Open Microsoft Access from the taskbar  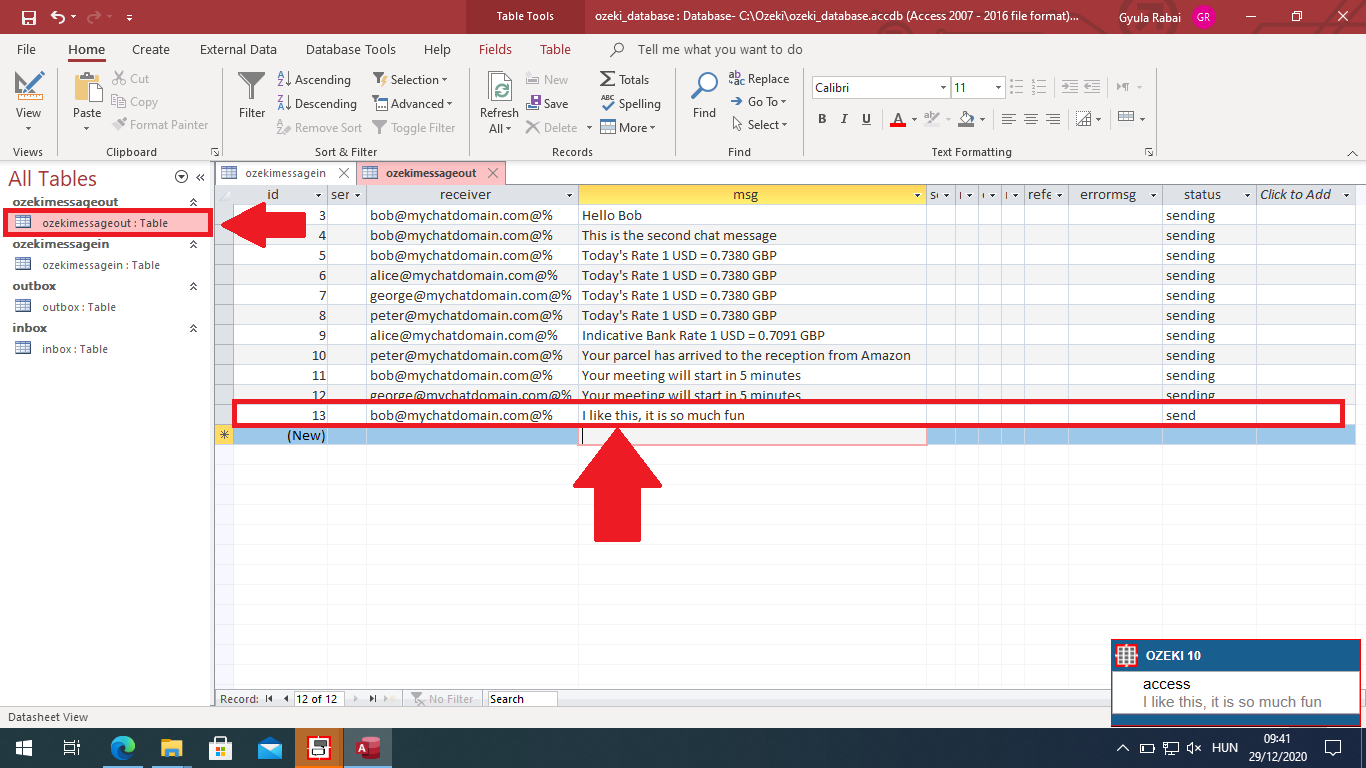[x=367, y=748]
